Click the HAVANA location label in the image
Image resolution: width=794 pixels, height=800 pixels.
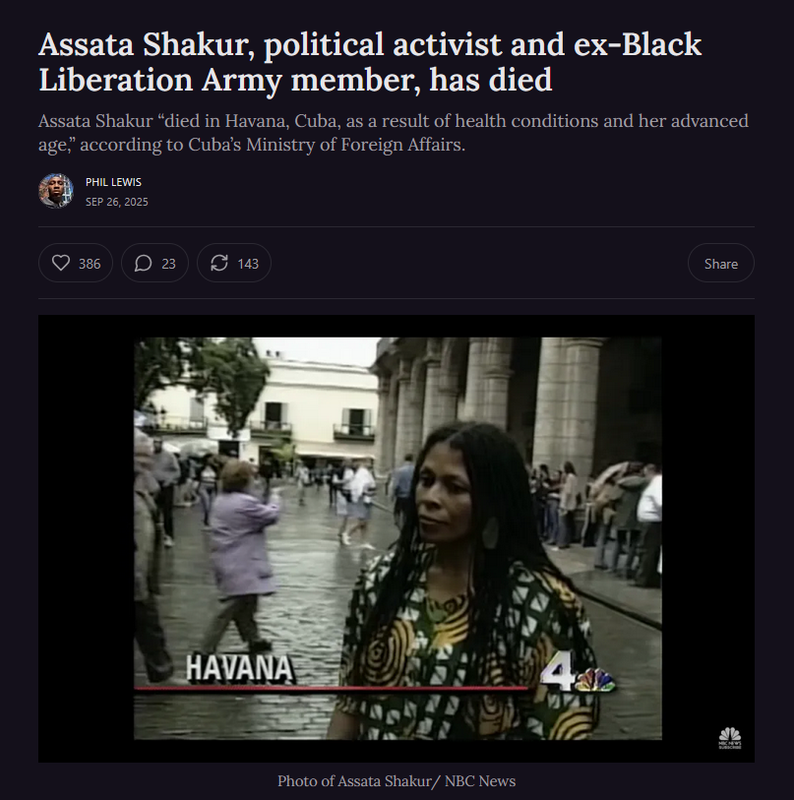[239, 668]
